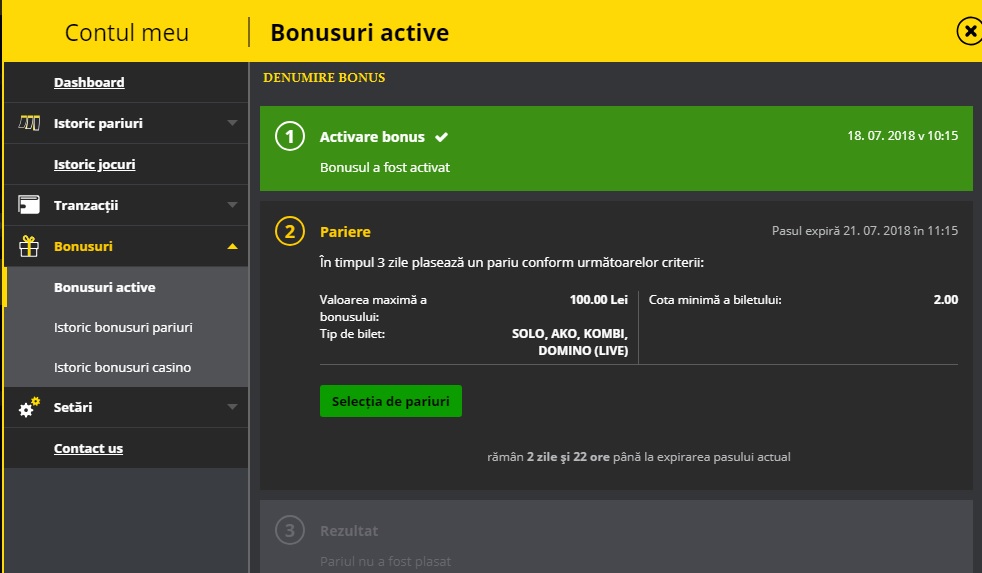Click the Setări gear icon

click(29, 408)
